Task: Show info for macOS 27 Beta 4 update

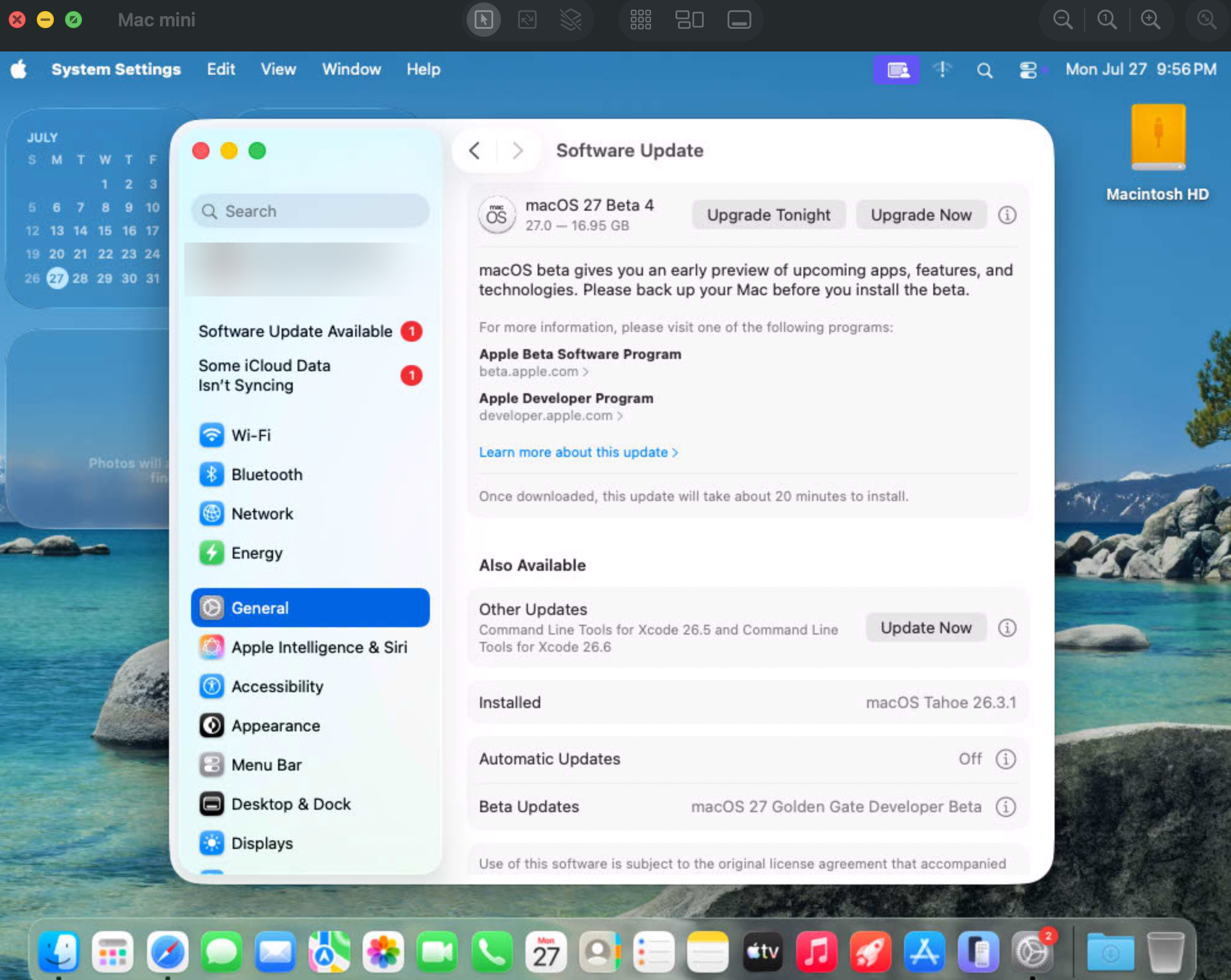Action: click(x=1007, y=215)
